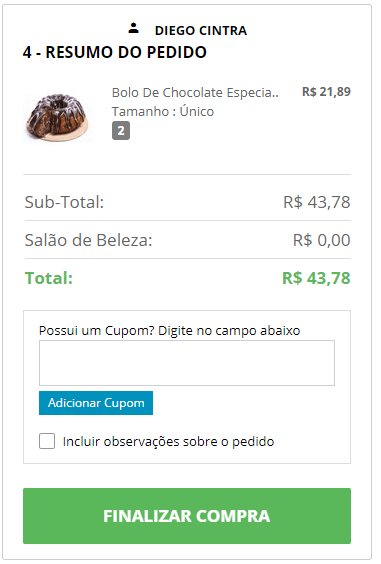Click the user profile icon
This screenshot has height=564, width=381.
pos(133,28)
